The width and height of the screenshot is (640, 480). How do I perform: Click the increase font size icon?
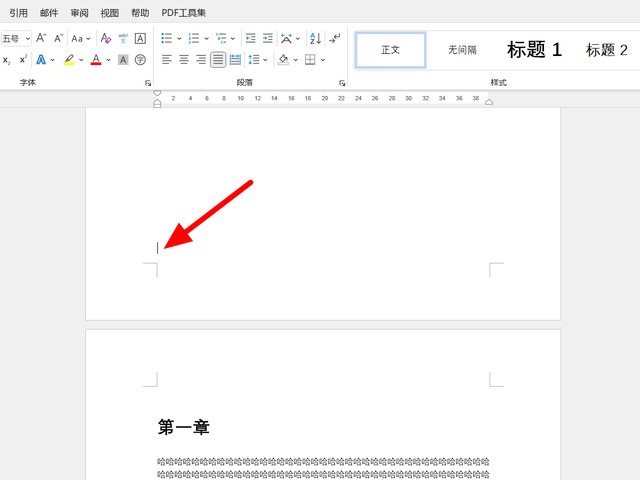click(x=42, y=38)
